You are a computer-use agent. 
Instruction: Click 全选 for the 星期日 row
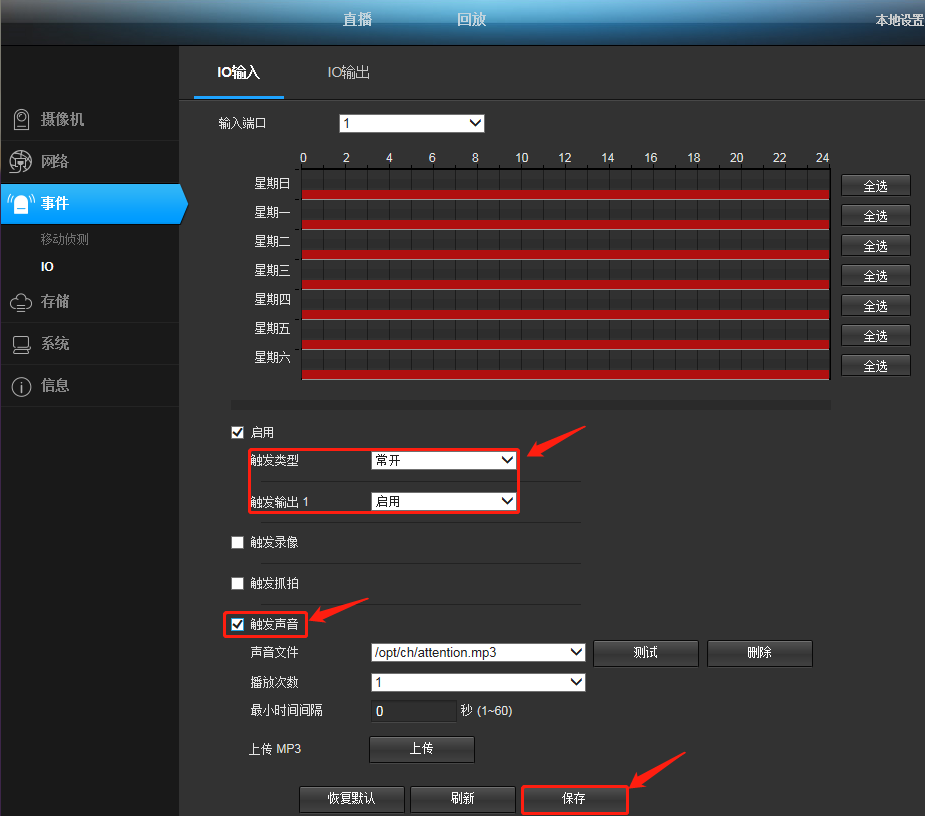coord(875,186)
